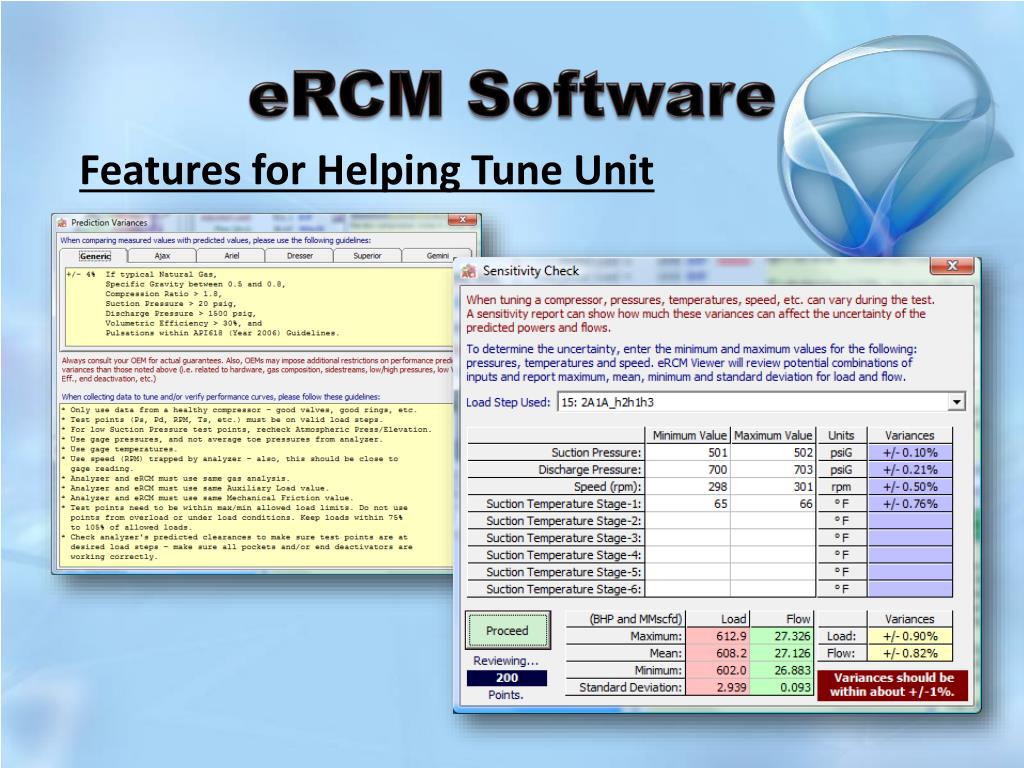The width and height of the screenshot is (1024, 768).
Task: Click Suction Pressure minimum value 501
Action: point(688,453)
